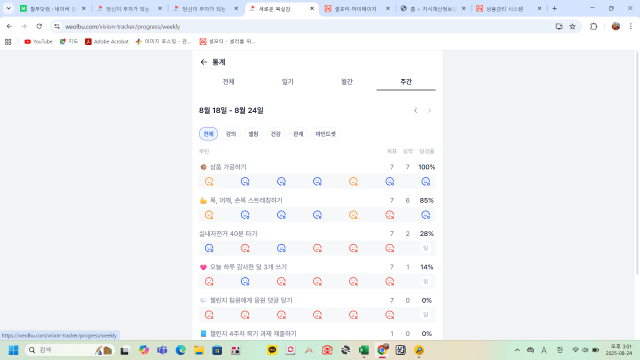Toggle the 일 placeholder in 실내자전거 row

pos(425,248)
